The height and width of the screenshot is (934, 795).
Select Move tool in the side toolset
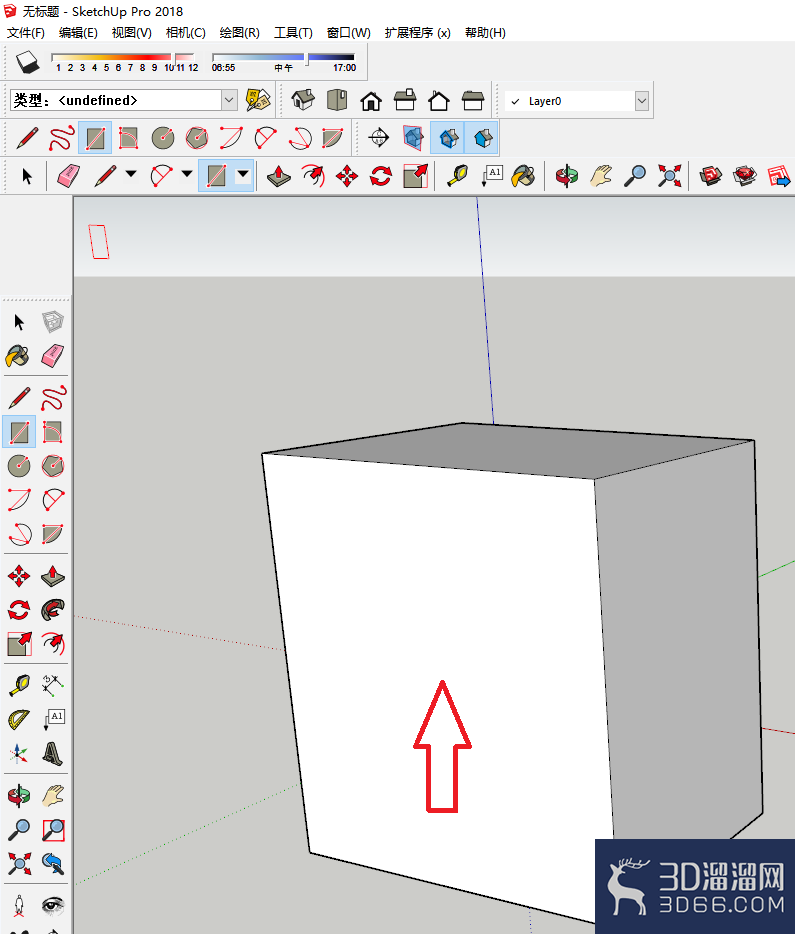click(x=18, y=577)
